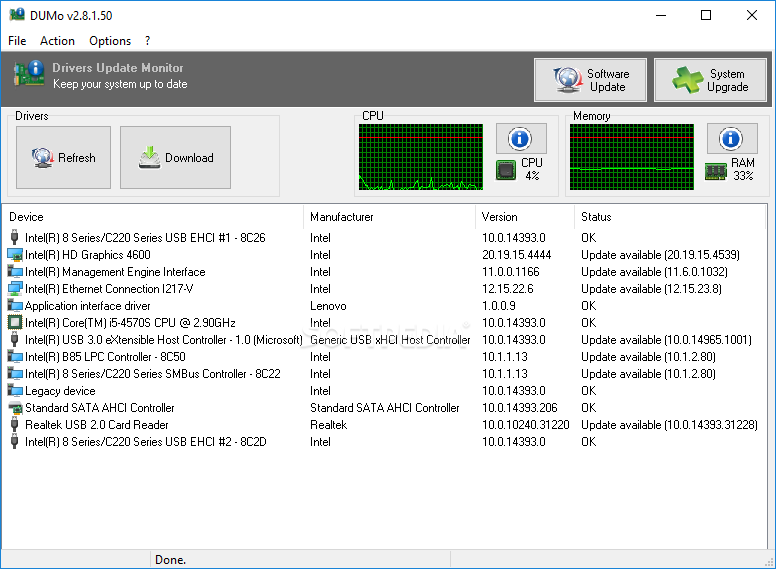
Task: Sort the list by Device column
Action: click(153, 217)
